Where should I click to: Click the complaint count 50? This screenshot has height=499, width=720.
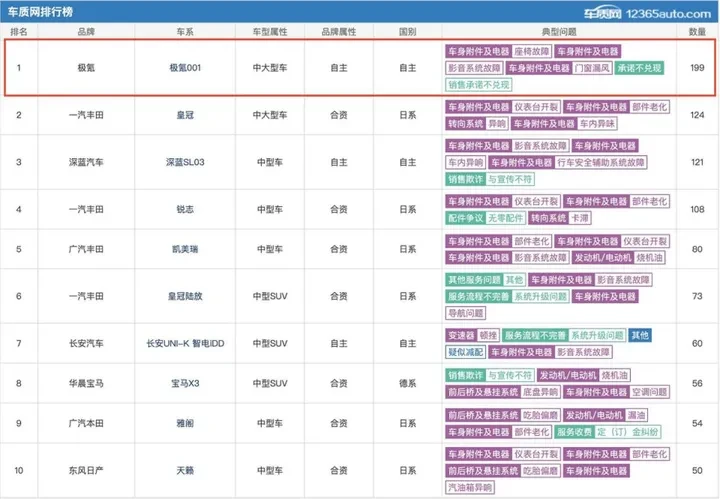(x=697, y=471)
